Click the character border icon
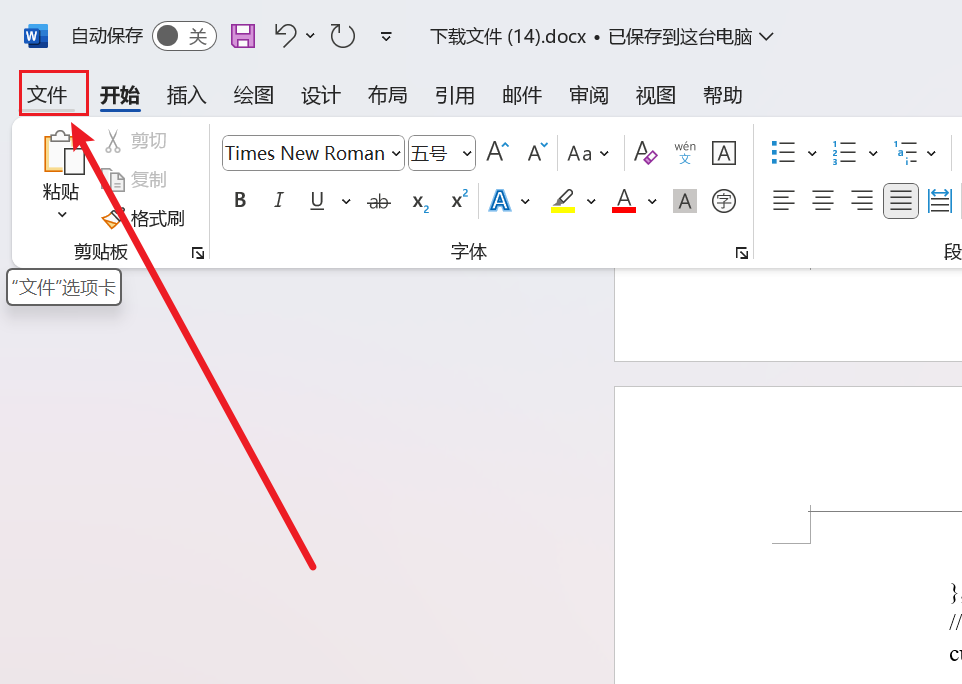Screen dimensions: 962x684 tap(724, 153)
